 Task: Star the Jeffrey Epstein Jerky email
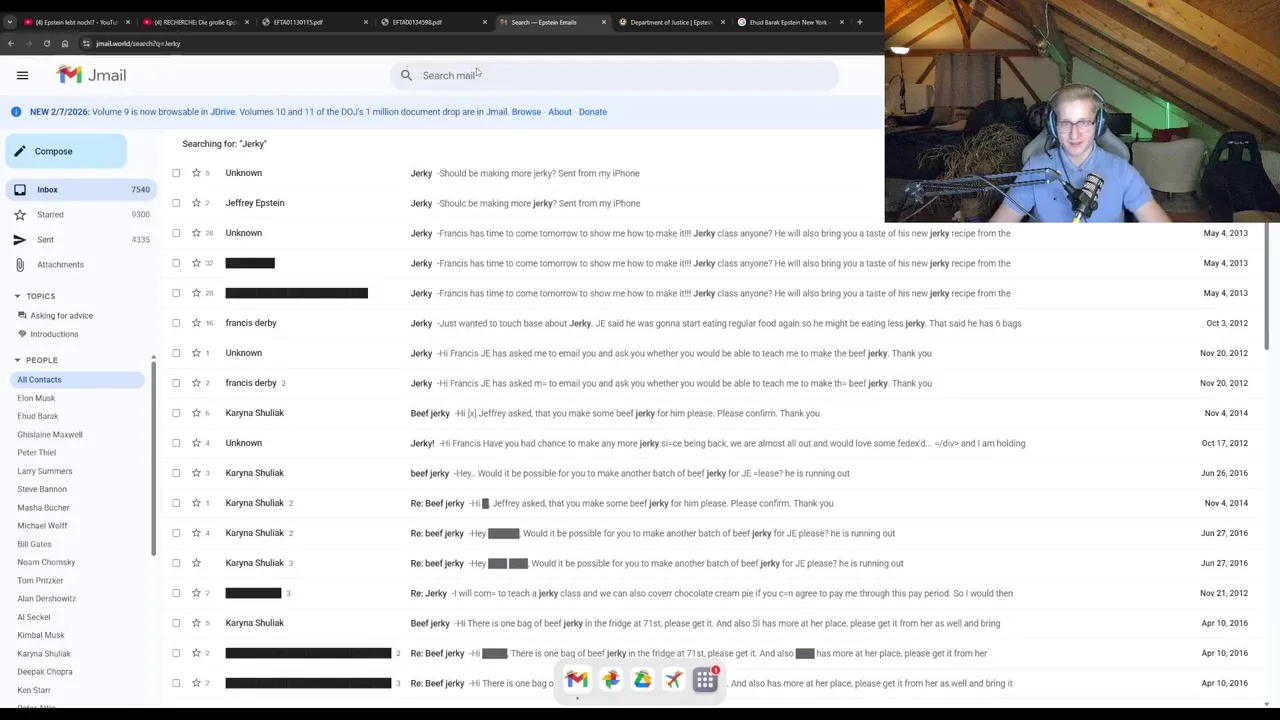[196, 203]
